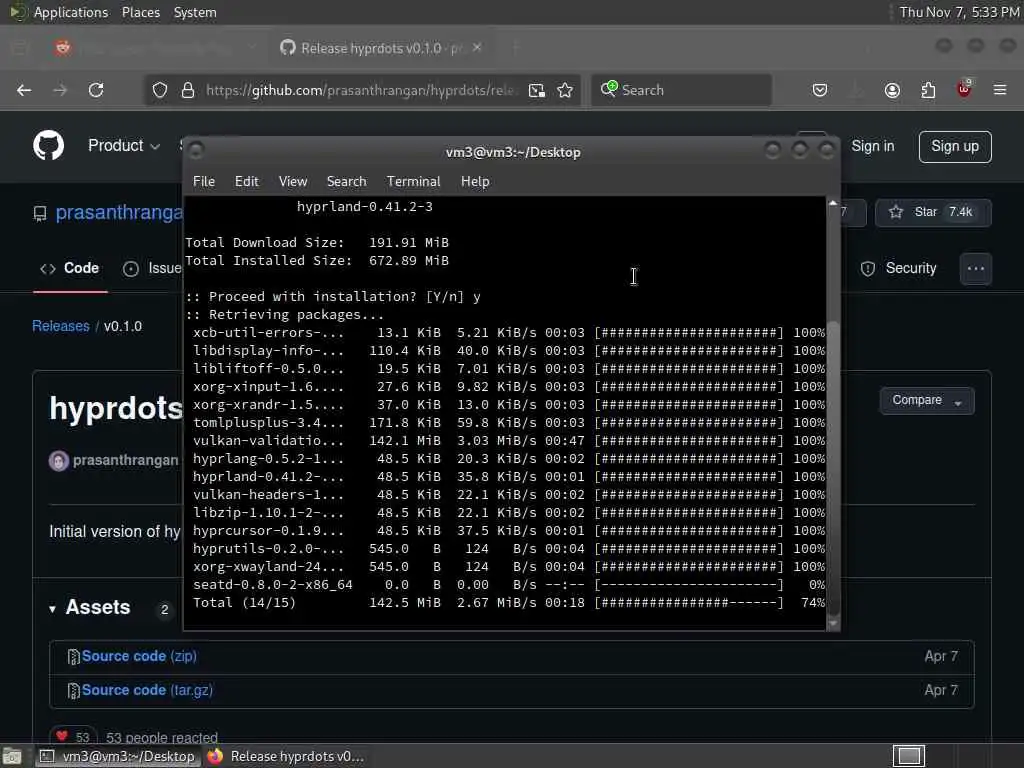
Task: Open the Terminal menu
Action: click(413, 182)
